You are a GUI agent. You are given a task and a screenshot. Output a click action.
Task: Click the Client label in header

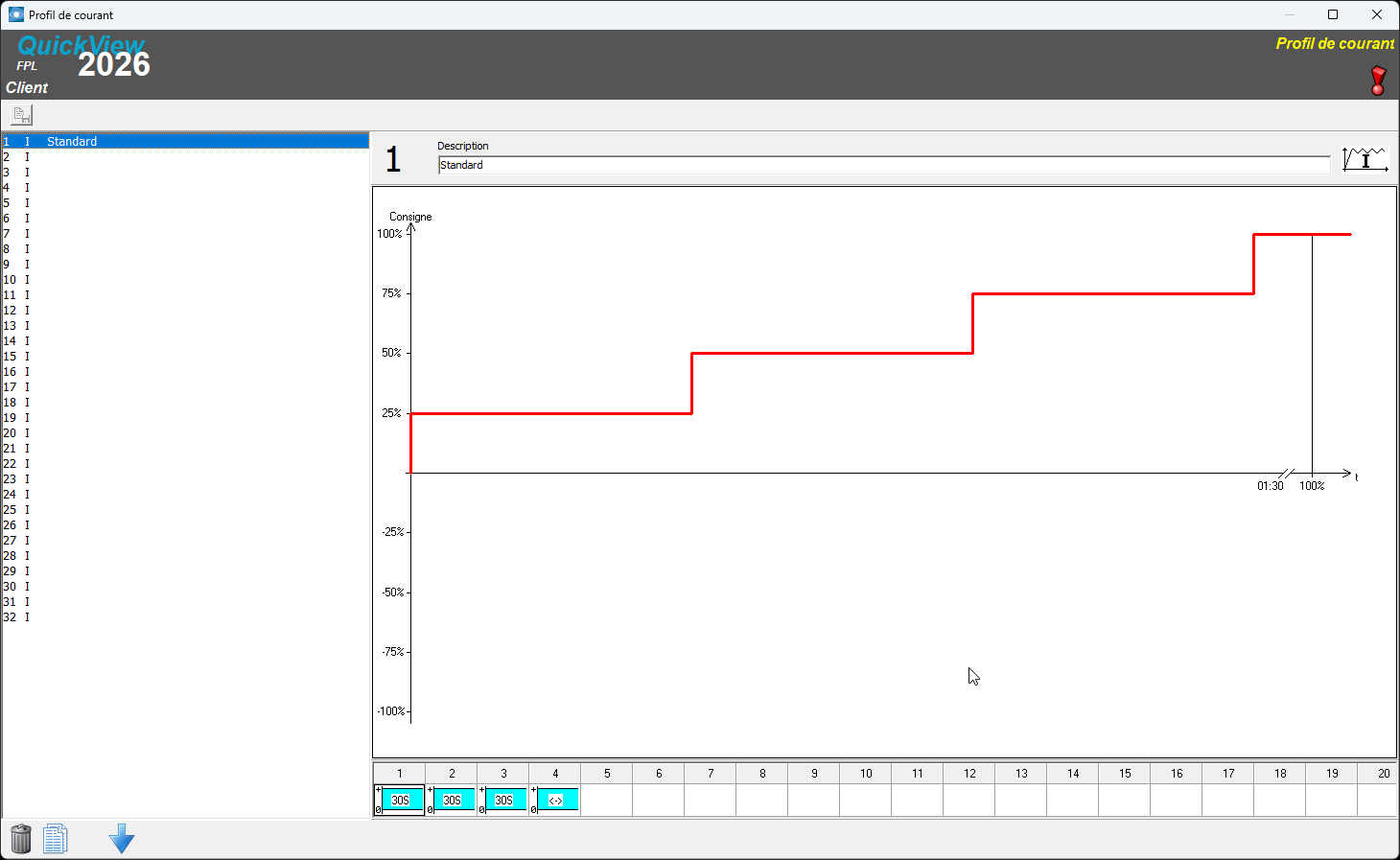(x=27, y=87)
